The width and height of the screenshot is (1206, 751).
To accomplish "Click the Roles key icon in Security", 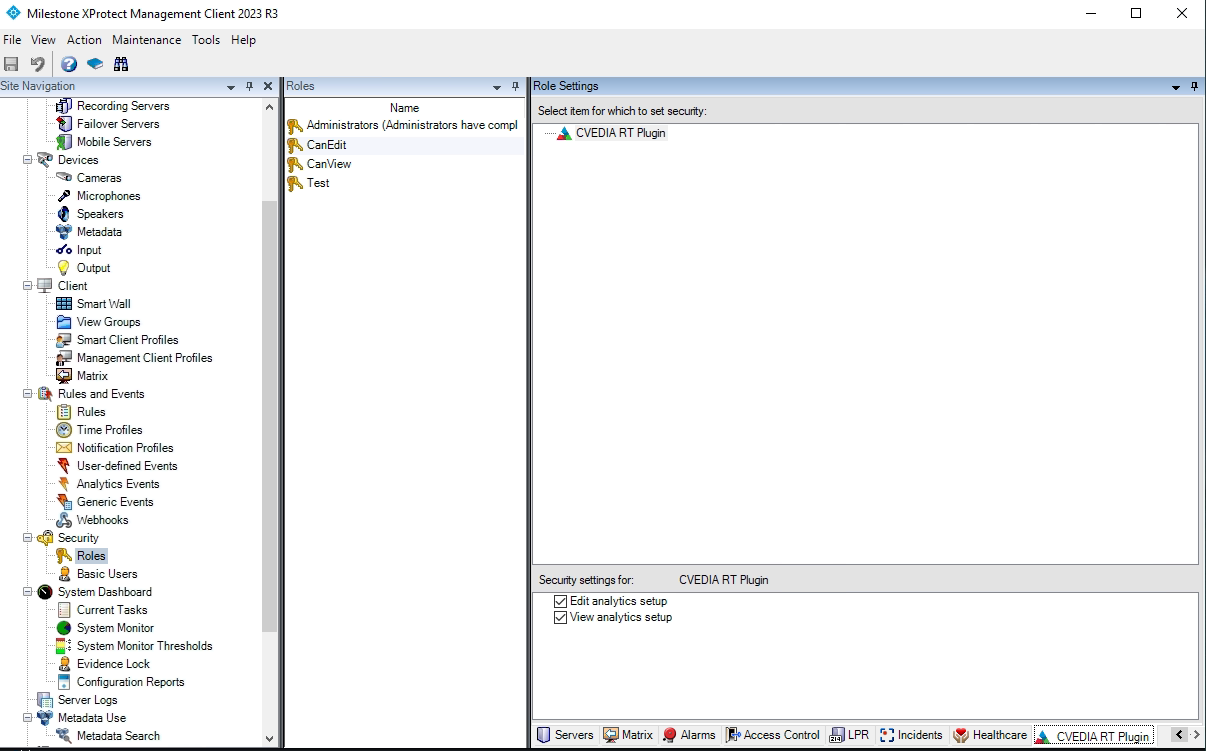I will (64, 556).
